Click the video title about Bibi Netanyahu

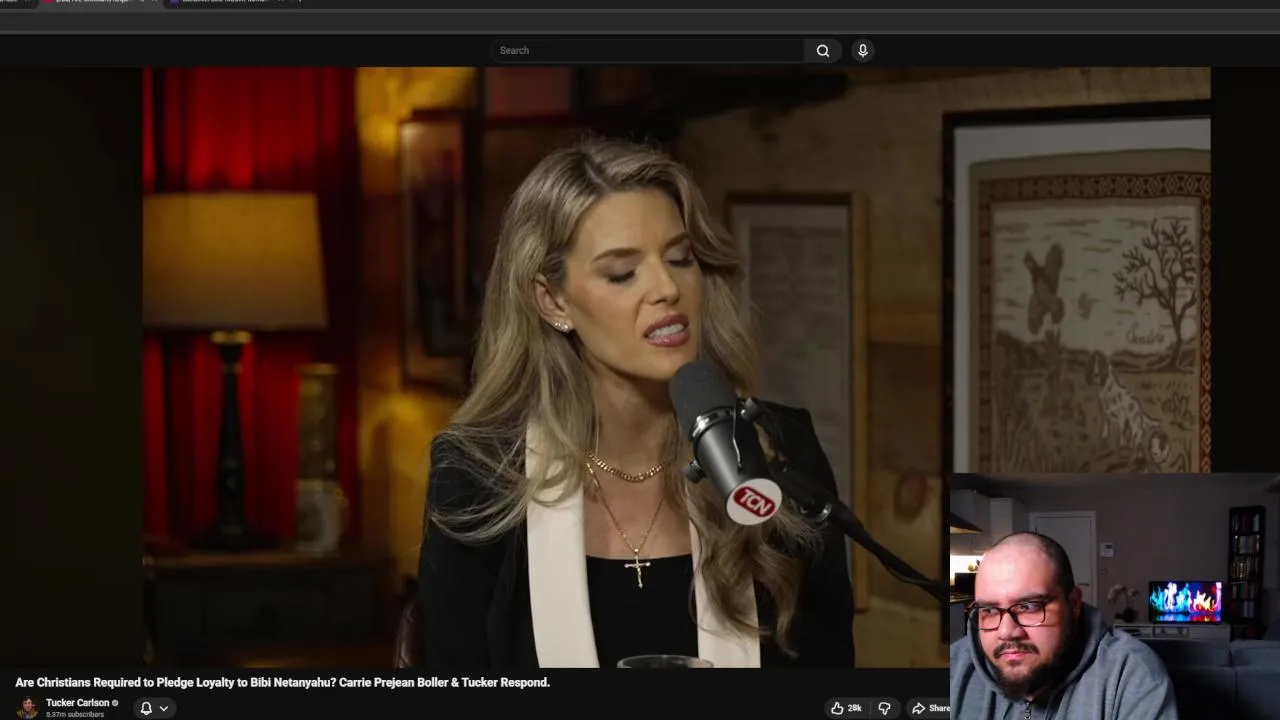click(282, 682)
